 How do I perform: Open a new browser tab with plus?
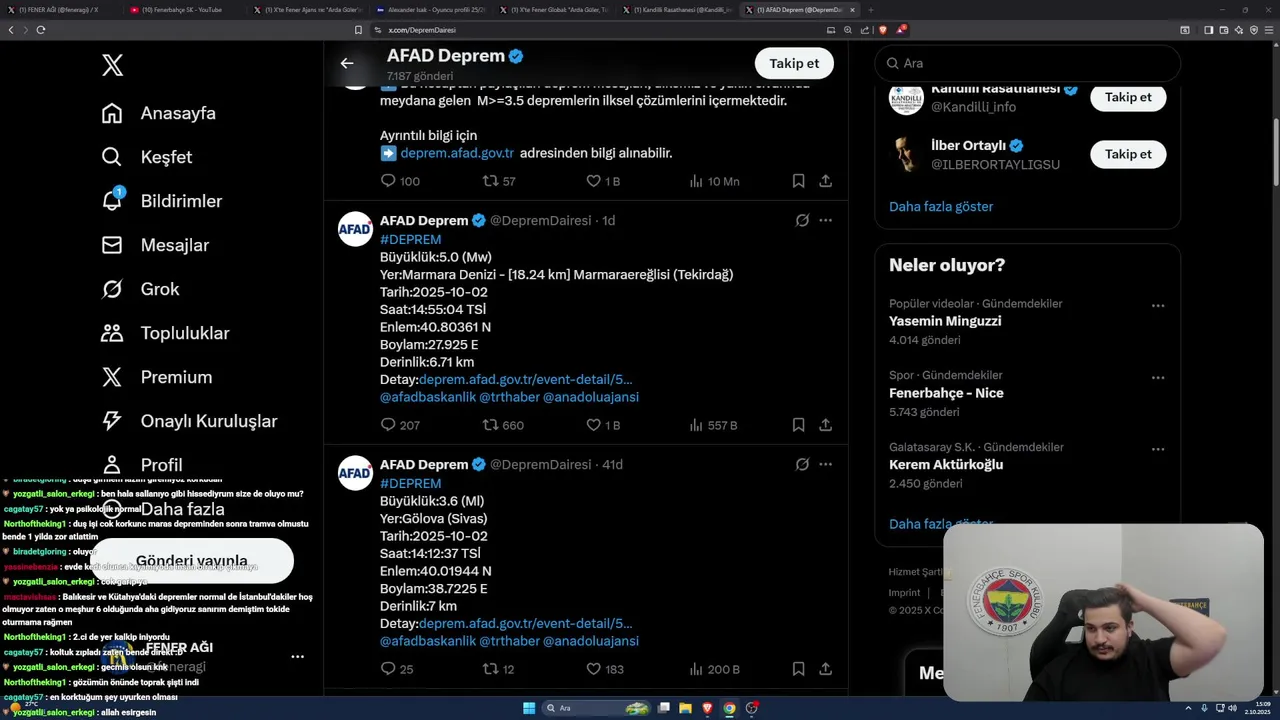coord(870,10)
